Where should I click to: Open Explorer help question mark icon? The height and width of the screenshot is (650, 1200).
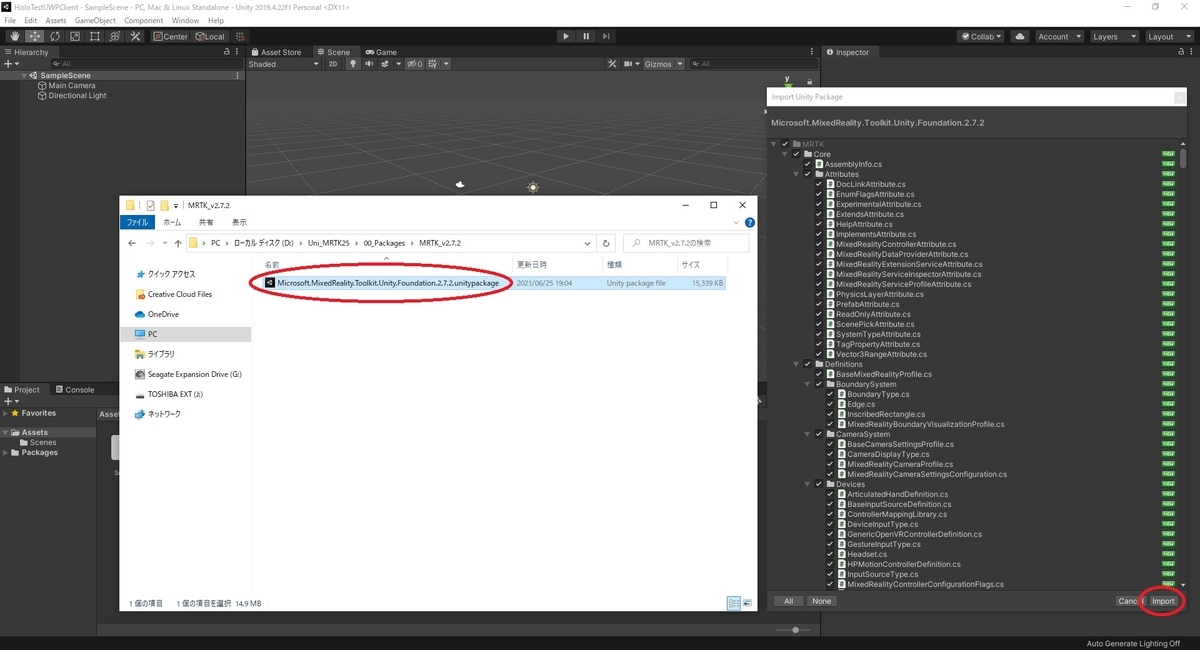[750, 222]
